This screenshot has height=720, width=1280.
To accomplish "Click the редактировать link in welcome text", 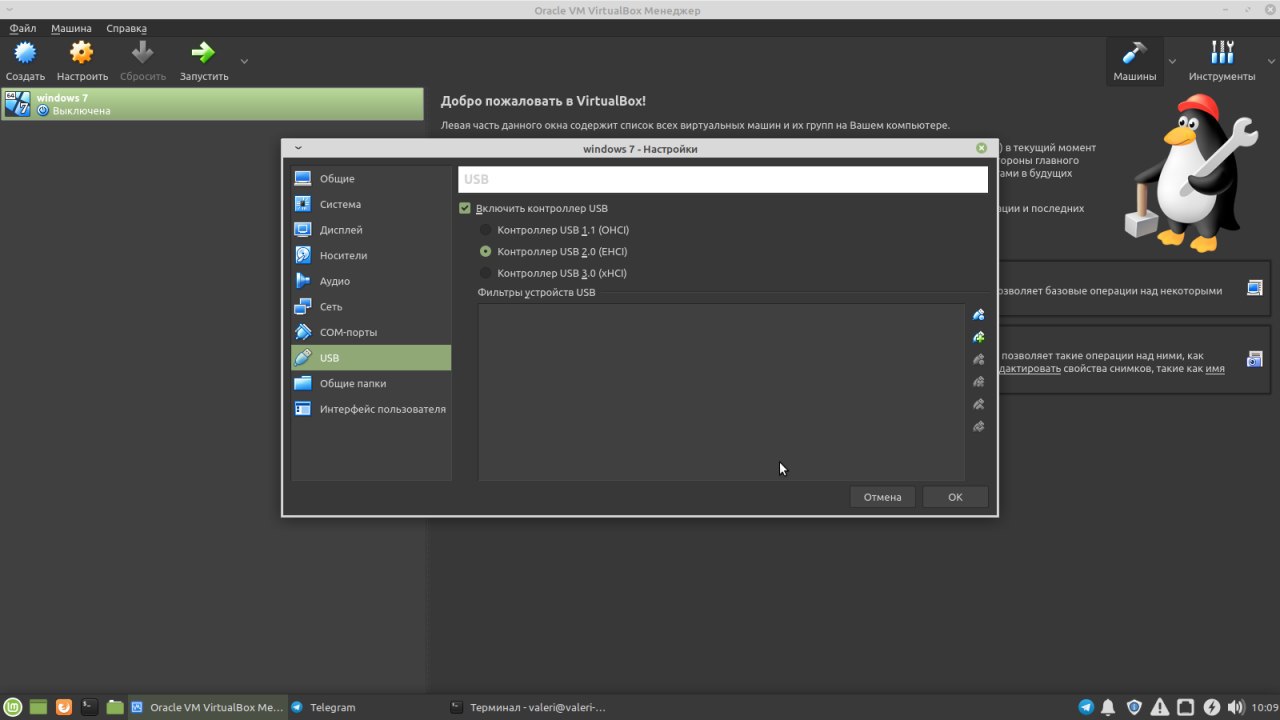I will pos(1030,369).
